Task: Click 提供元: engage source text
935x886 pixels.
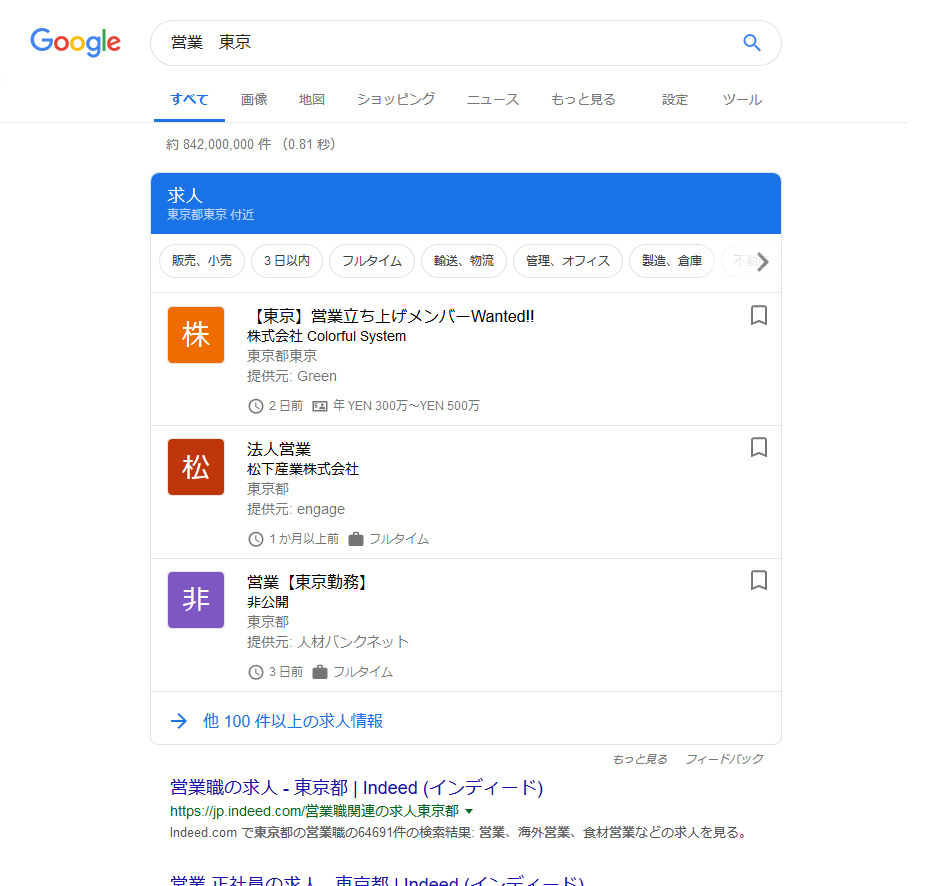Action: (296, 509)
